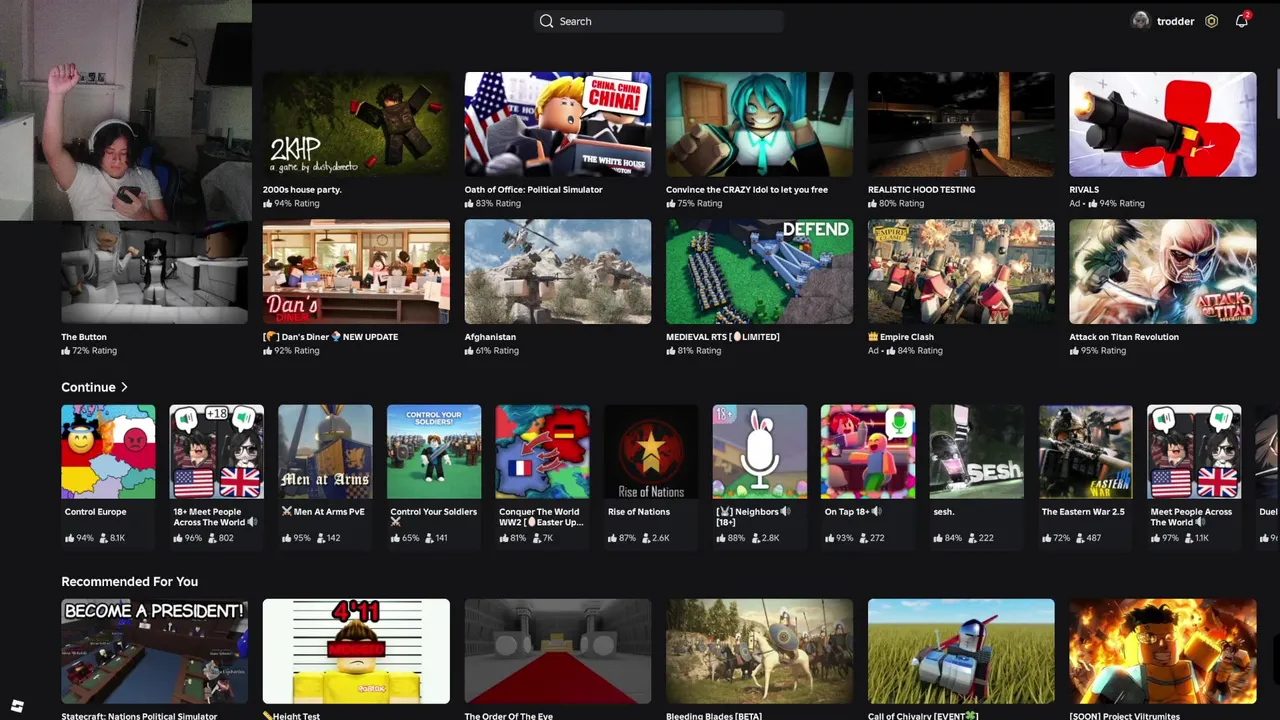Open Attack on Titan Revolution thumbnail
This screenshot has width=1280, height=720.
(x=1163, y=272)
